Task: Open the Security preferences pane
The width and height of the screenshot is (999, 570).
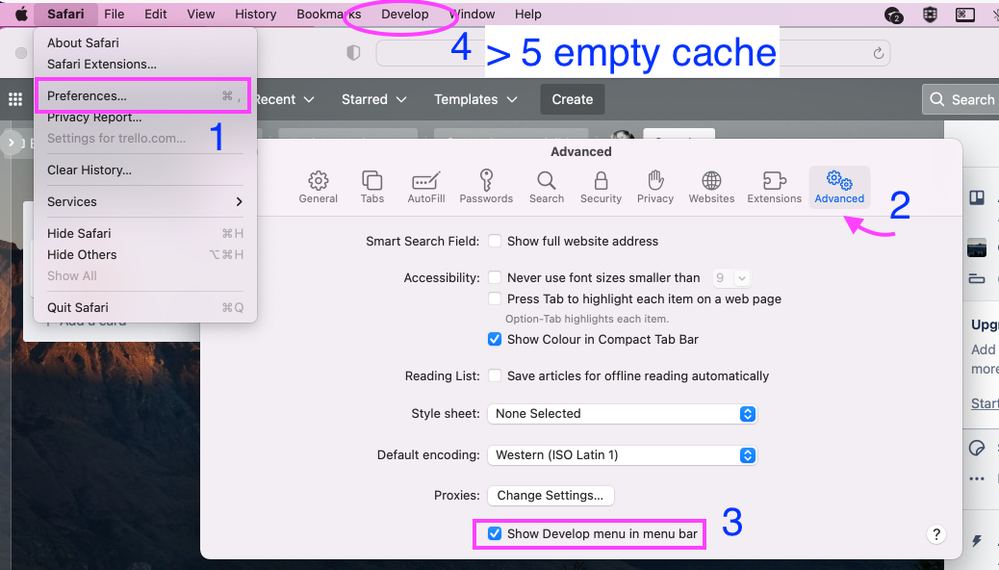Action: point(601,187)
